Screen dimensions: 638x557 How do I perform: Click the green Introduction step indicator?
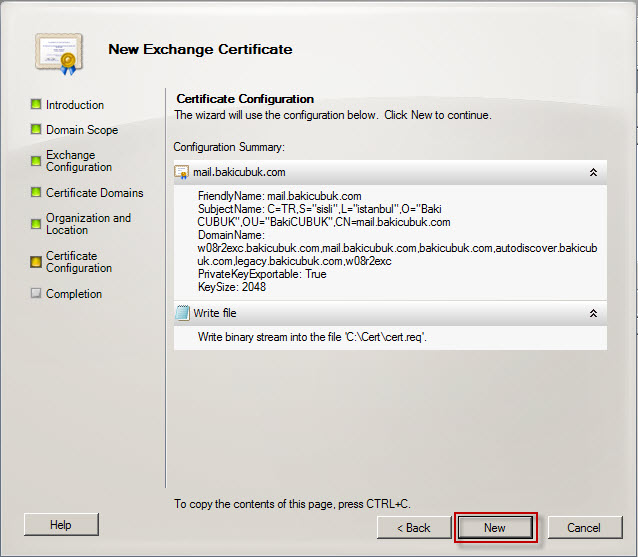(x=36, y=104)
